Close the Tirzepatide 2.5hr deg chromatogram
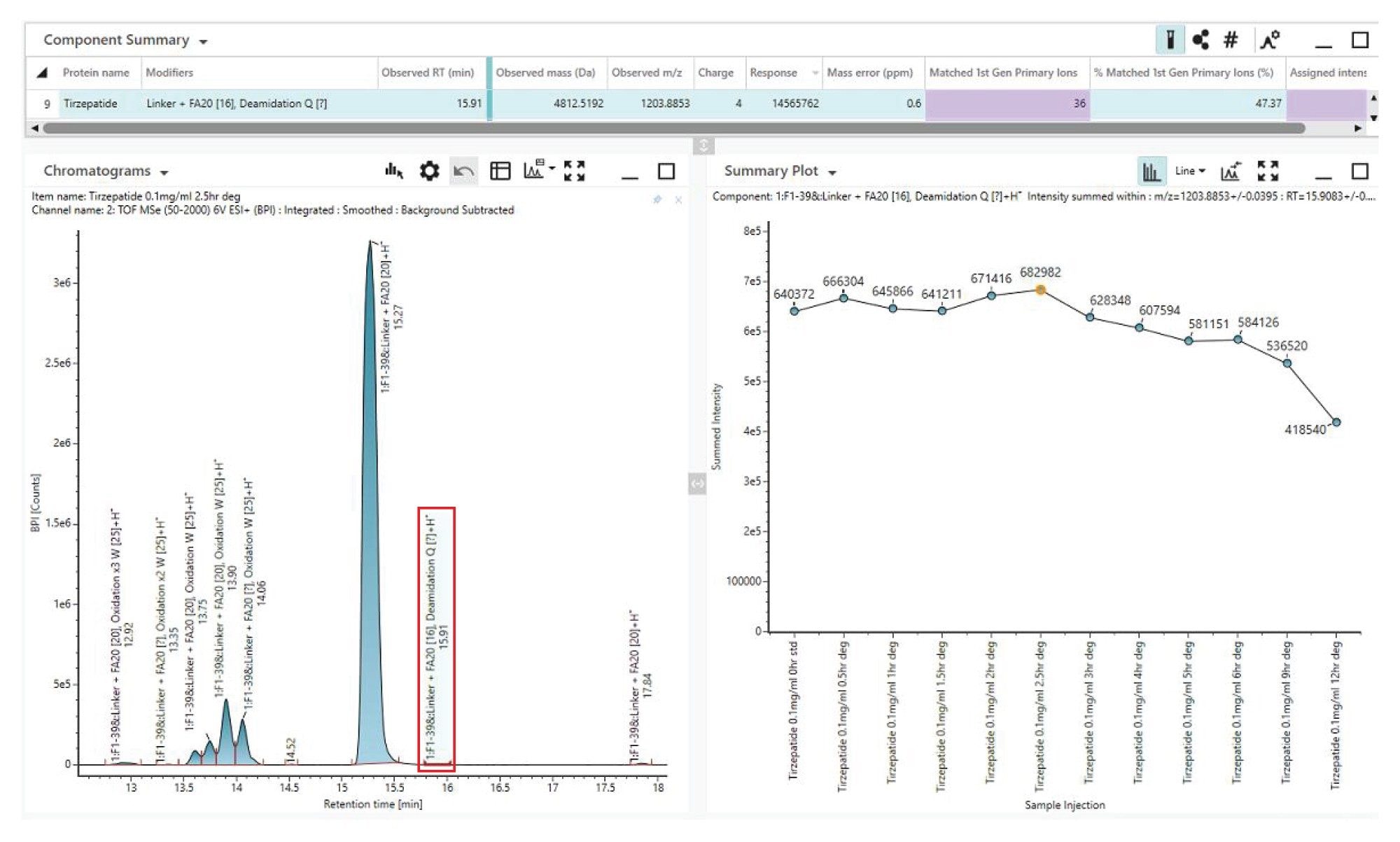This screenshot has width=1400, height=842. point(678,200)
